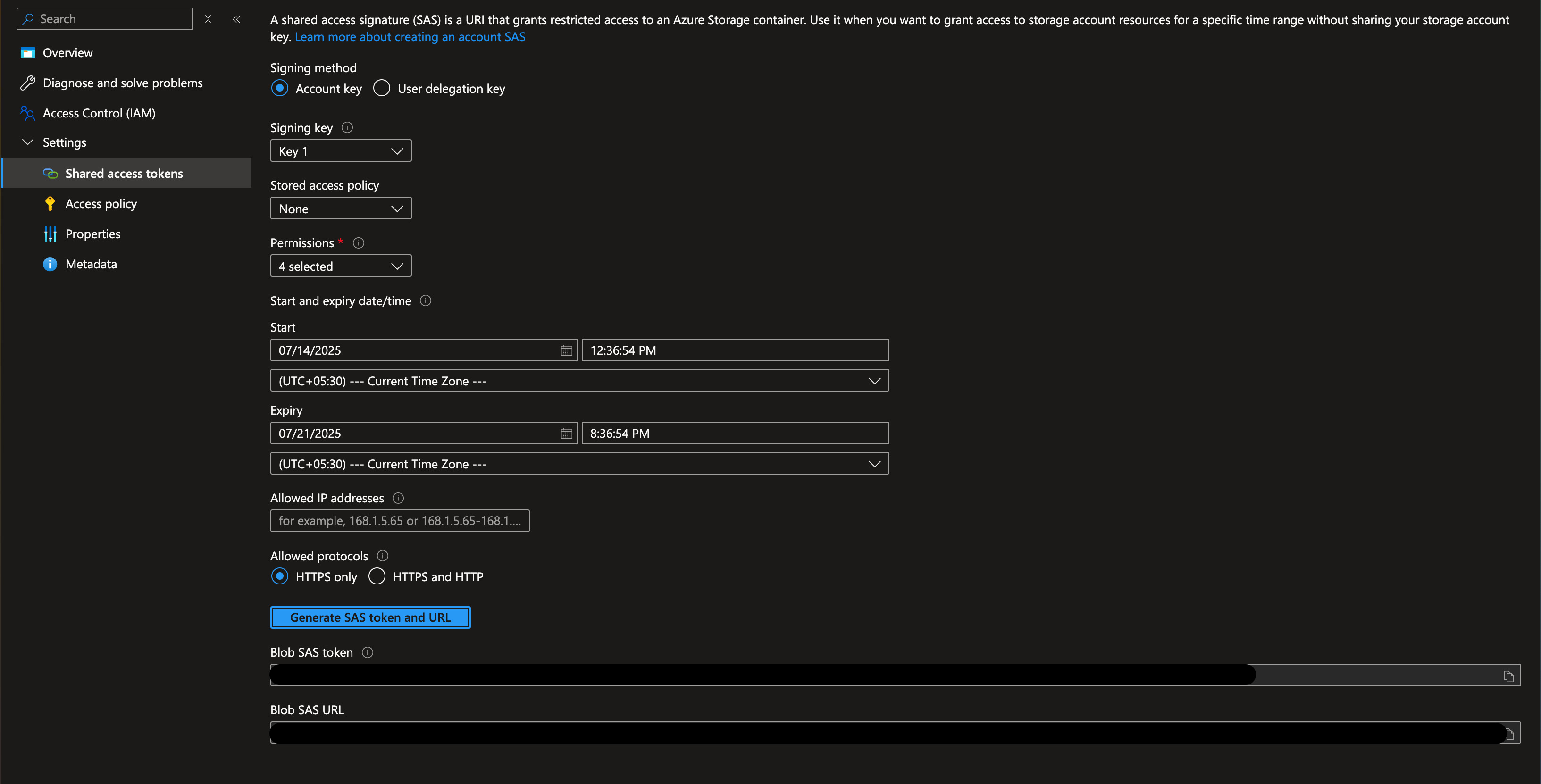The image size is (1541, 784).
Task: Collapse the Settings section in sidebar
Action: tap(27, 142)
